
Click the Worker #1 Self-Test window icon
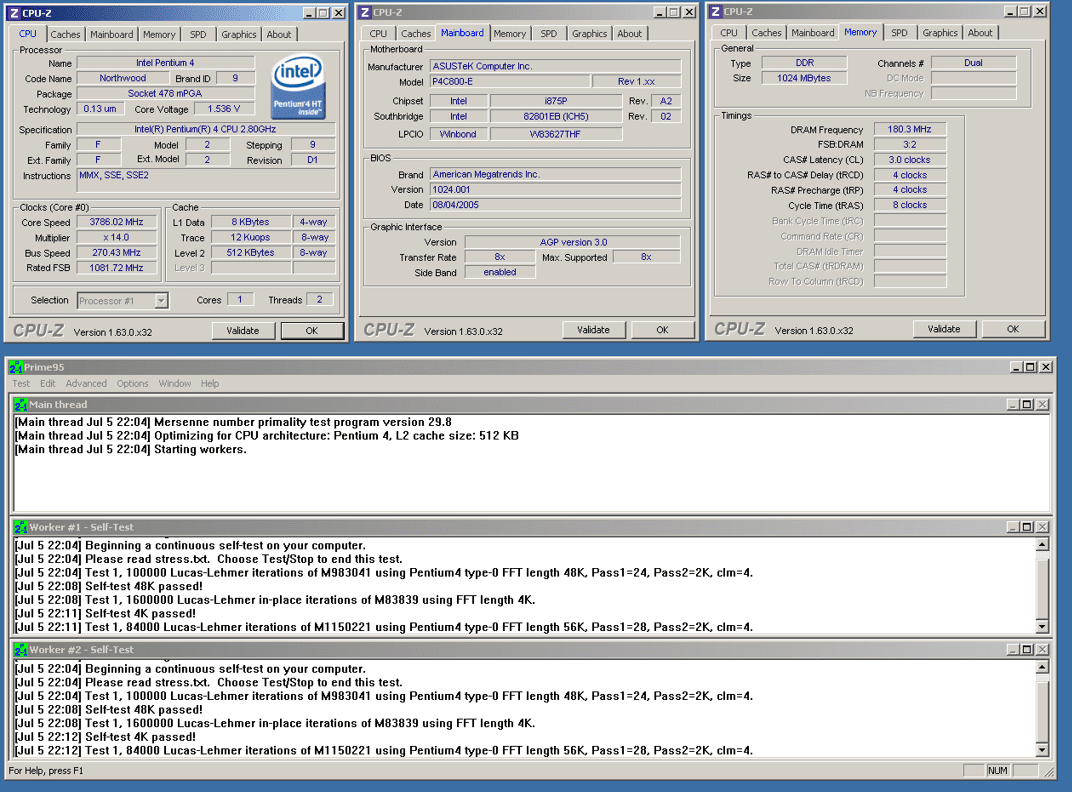click(21, 527)
